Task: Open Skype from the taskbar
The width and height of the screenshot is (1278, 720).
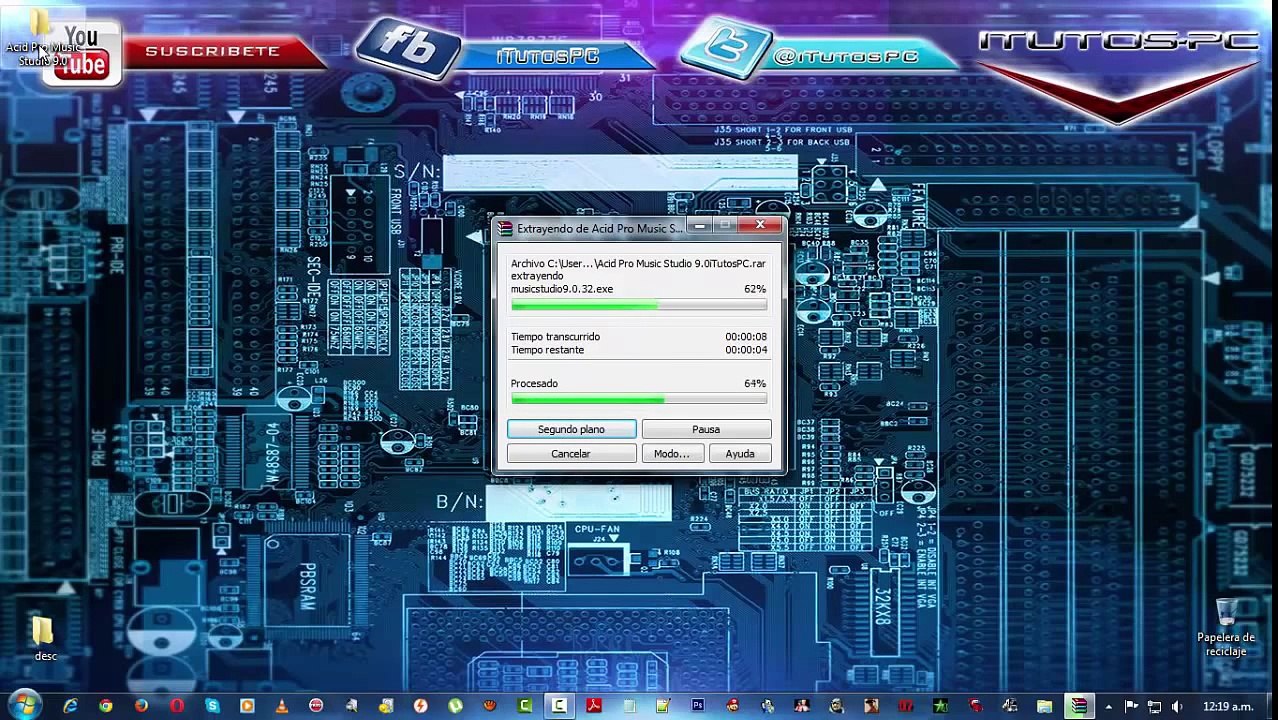Action: coord(212,706)
